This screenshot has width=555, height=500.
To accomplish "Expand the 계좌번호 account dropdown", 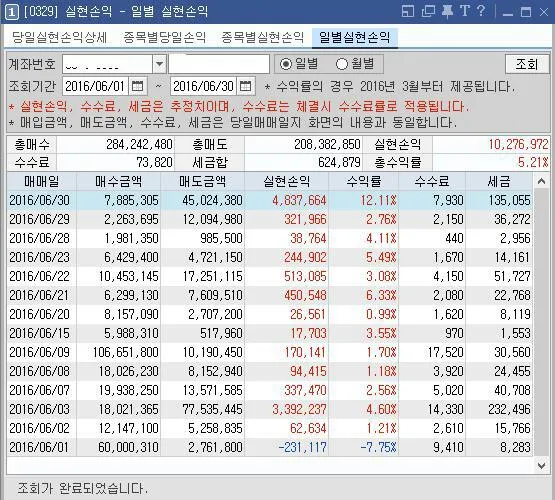I will (x=159, y=64).
